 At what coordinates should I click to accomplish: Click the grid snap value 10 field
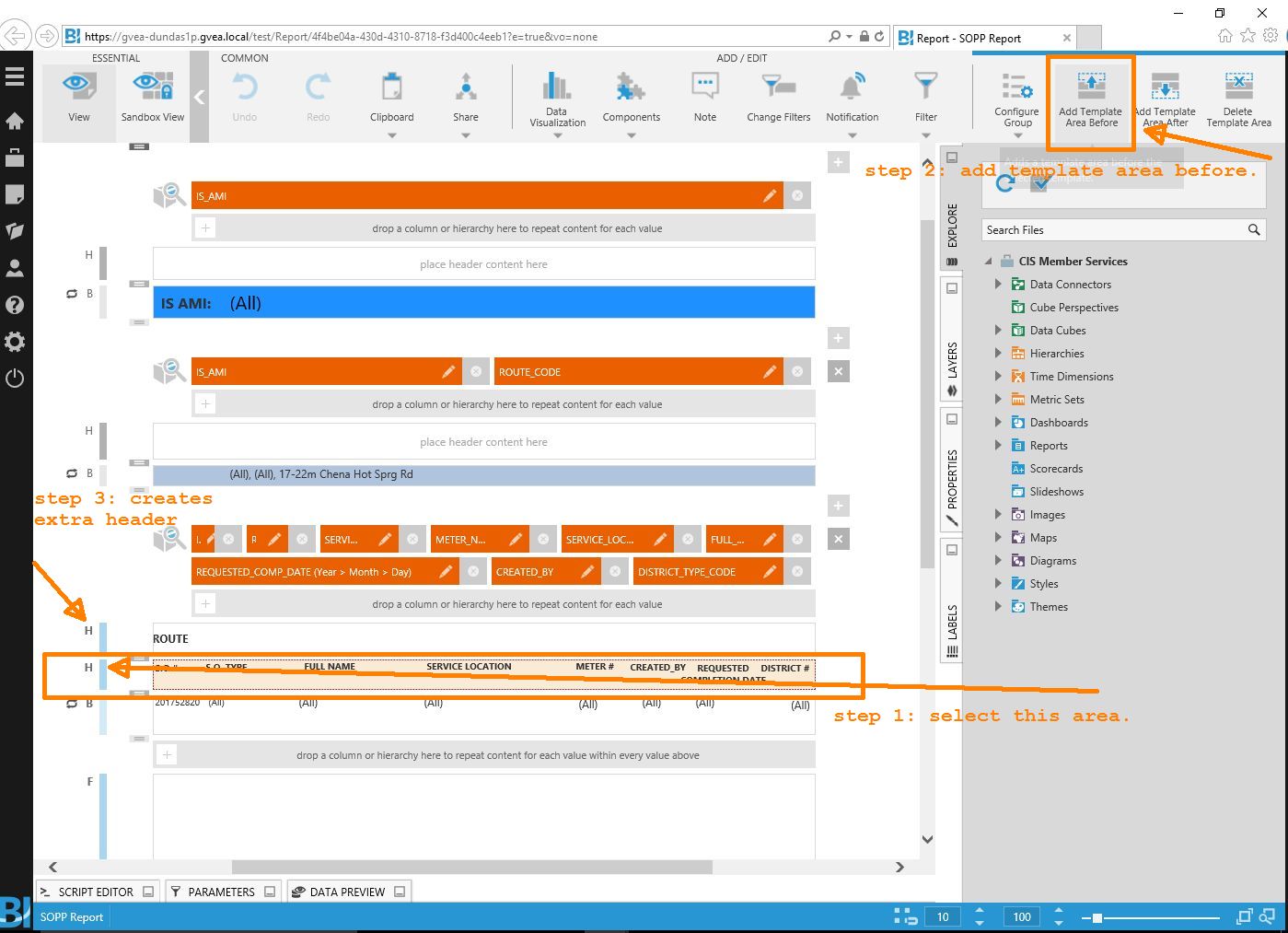pos(943,917)
